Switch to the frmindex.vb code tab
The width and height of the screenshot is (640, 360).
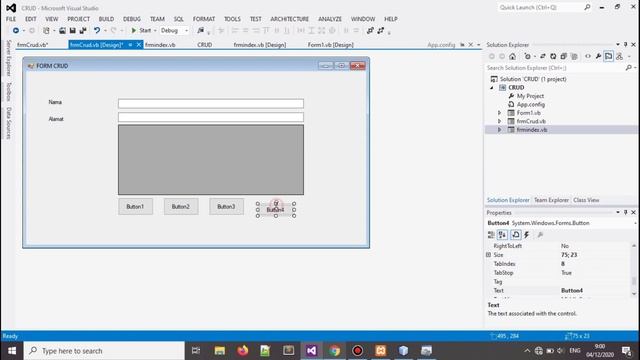pos(160,45)
